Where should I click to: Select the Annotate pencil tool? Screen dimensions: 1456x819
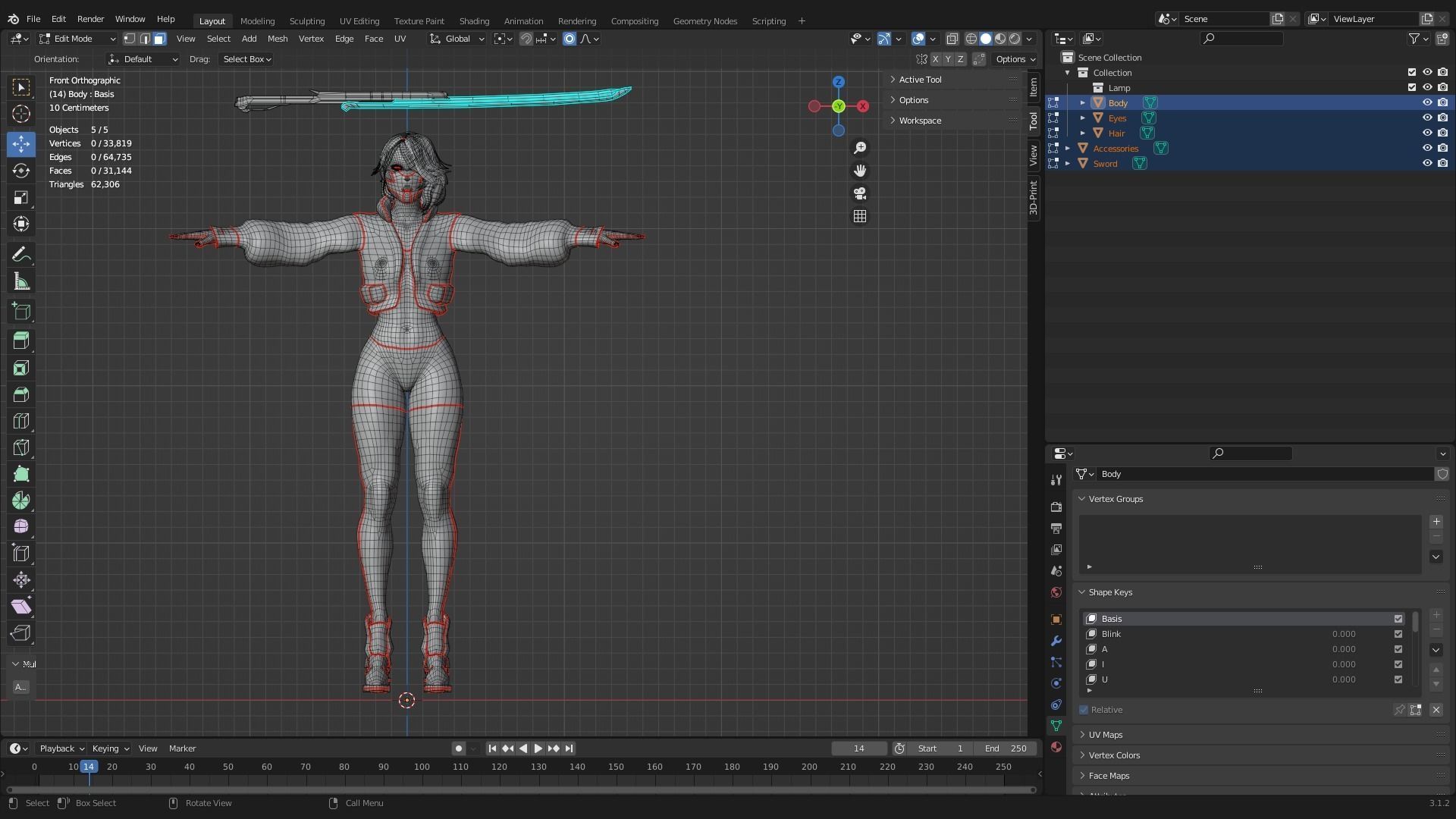(21, 255)
